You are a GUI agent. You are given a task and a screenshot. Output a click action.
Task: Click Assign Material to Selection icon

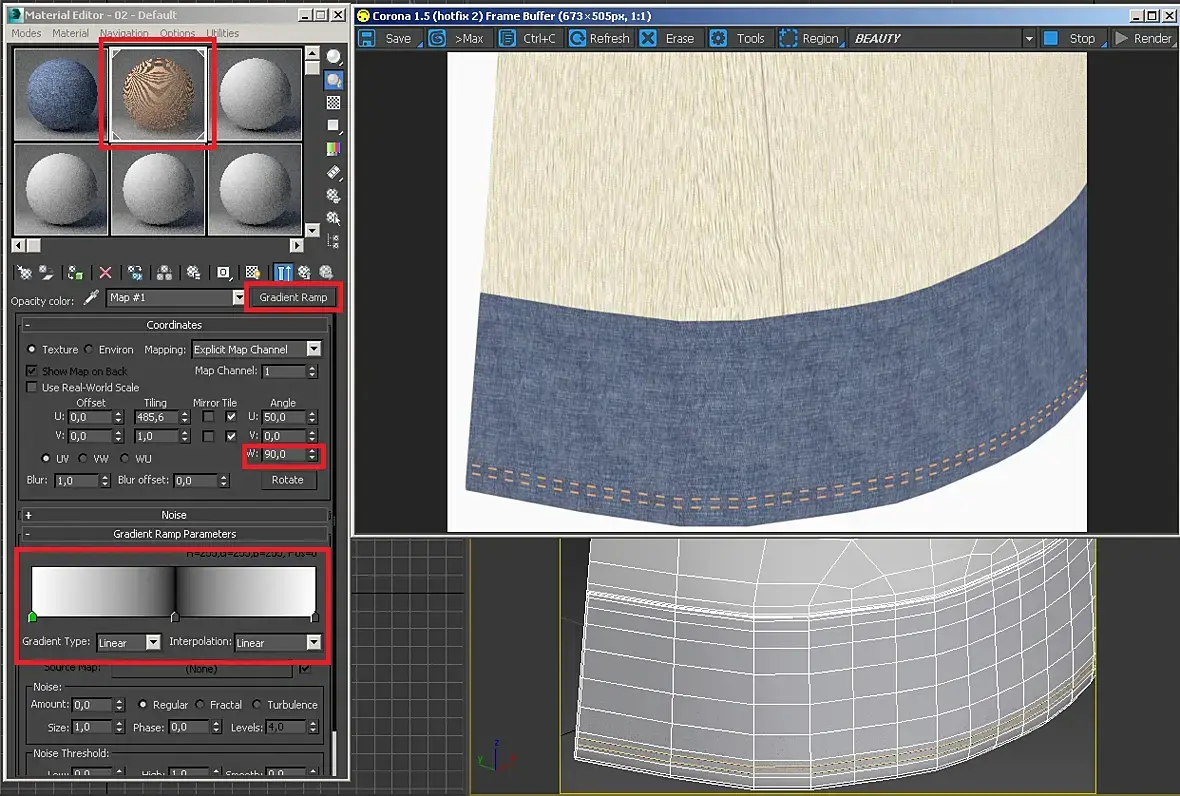tap(75, 272)
